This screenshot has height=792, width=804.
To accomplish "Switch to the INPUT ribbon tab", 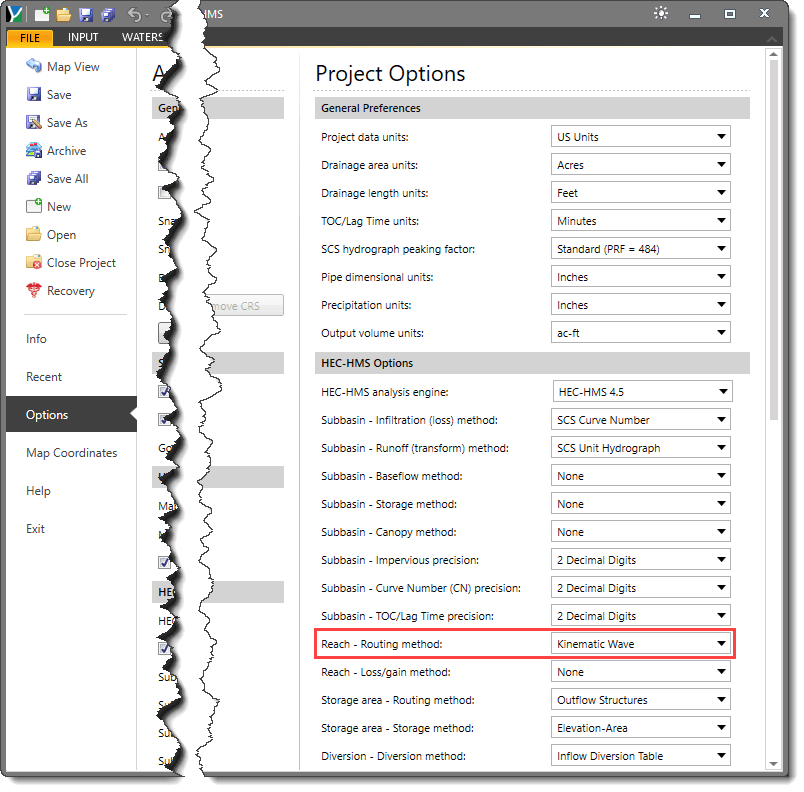I will tap(83, 36).
